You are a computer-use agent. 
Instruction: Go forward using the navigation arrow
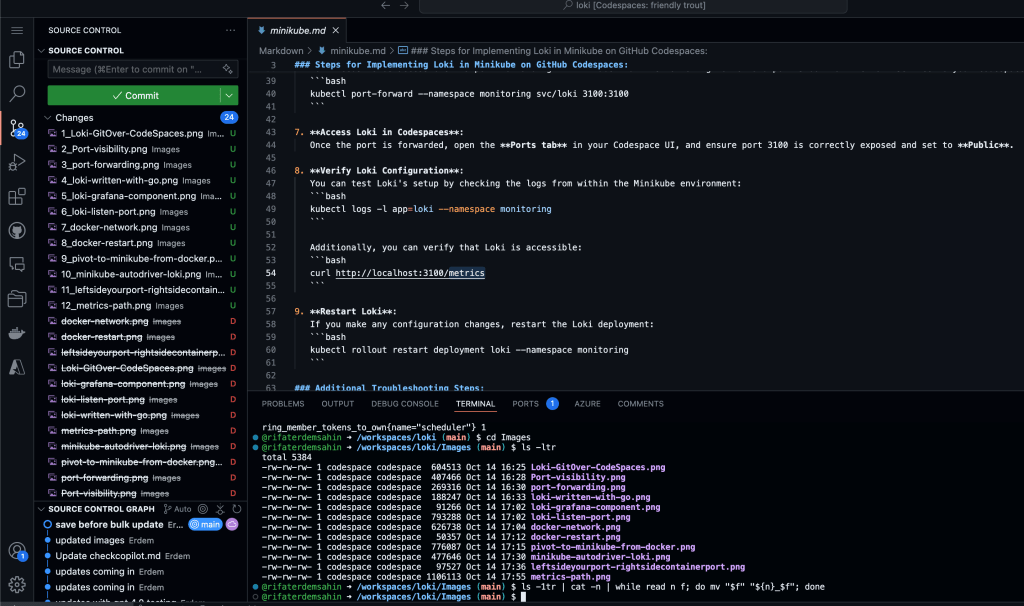(404, 5)
